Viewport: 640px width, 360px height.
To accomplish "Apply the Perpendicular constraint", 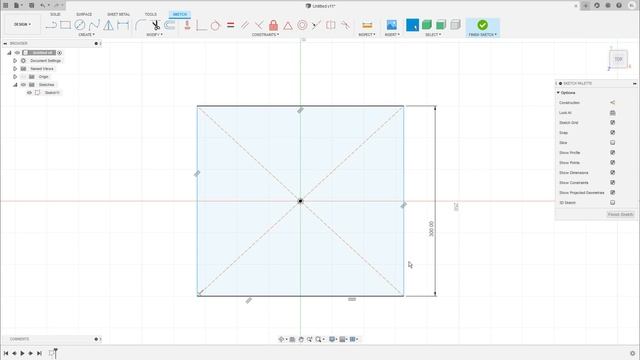I will [259, 25].
